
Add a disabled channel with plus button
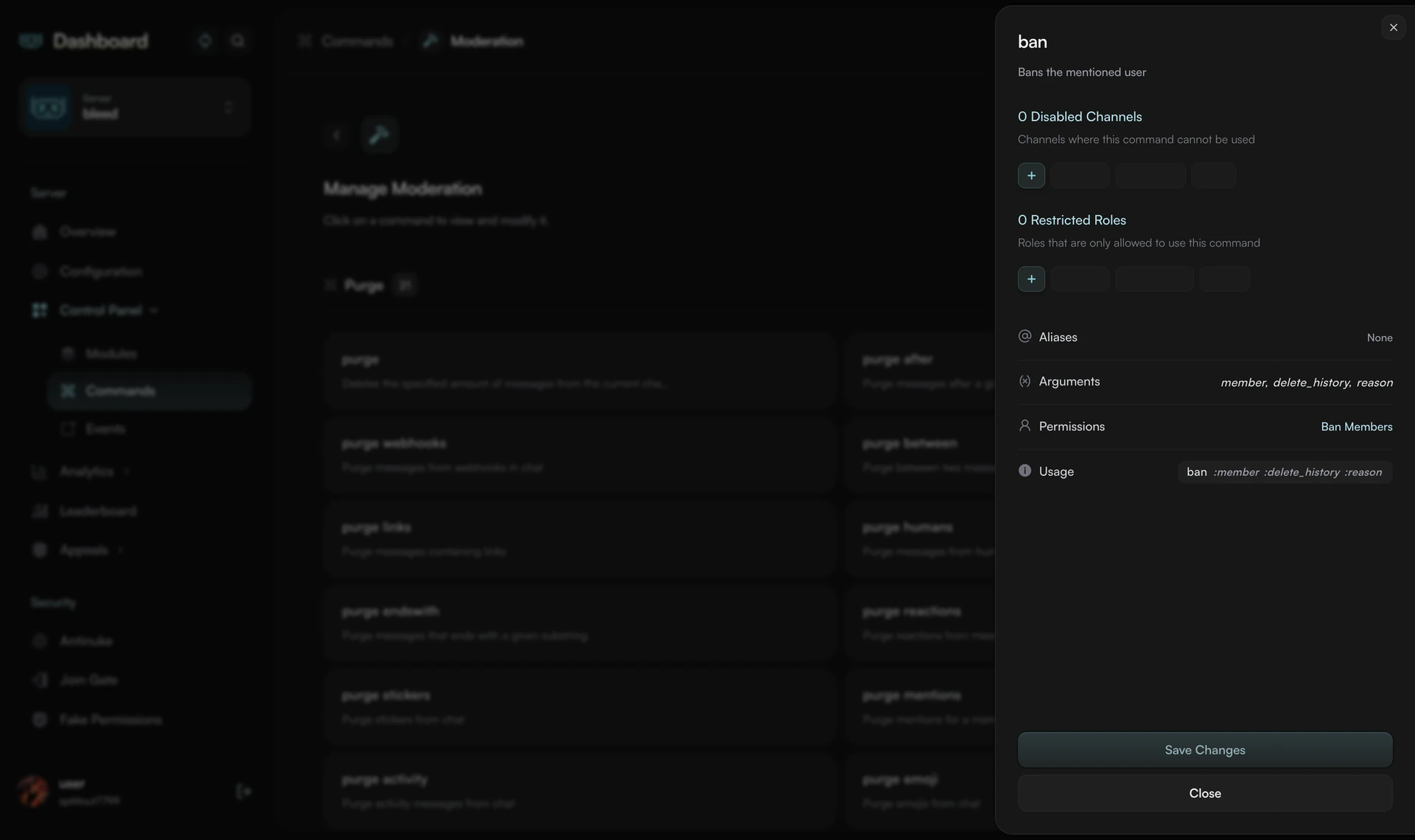(1031, 175)
